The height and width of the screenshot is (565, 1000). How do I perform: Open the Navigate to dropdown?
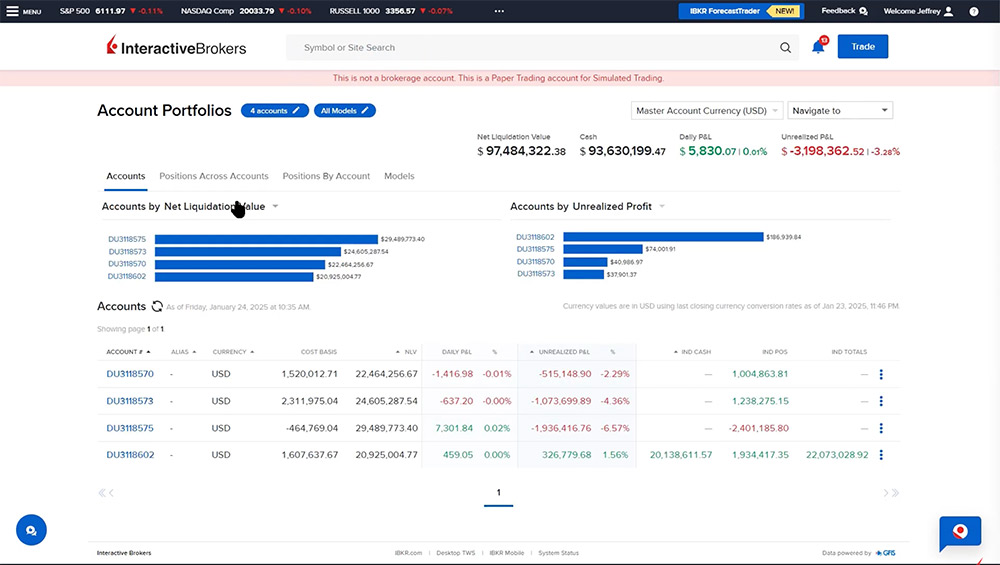[840, 110]
